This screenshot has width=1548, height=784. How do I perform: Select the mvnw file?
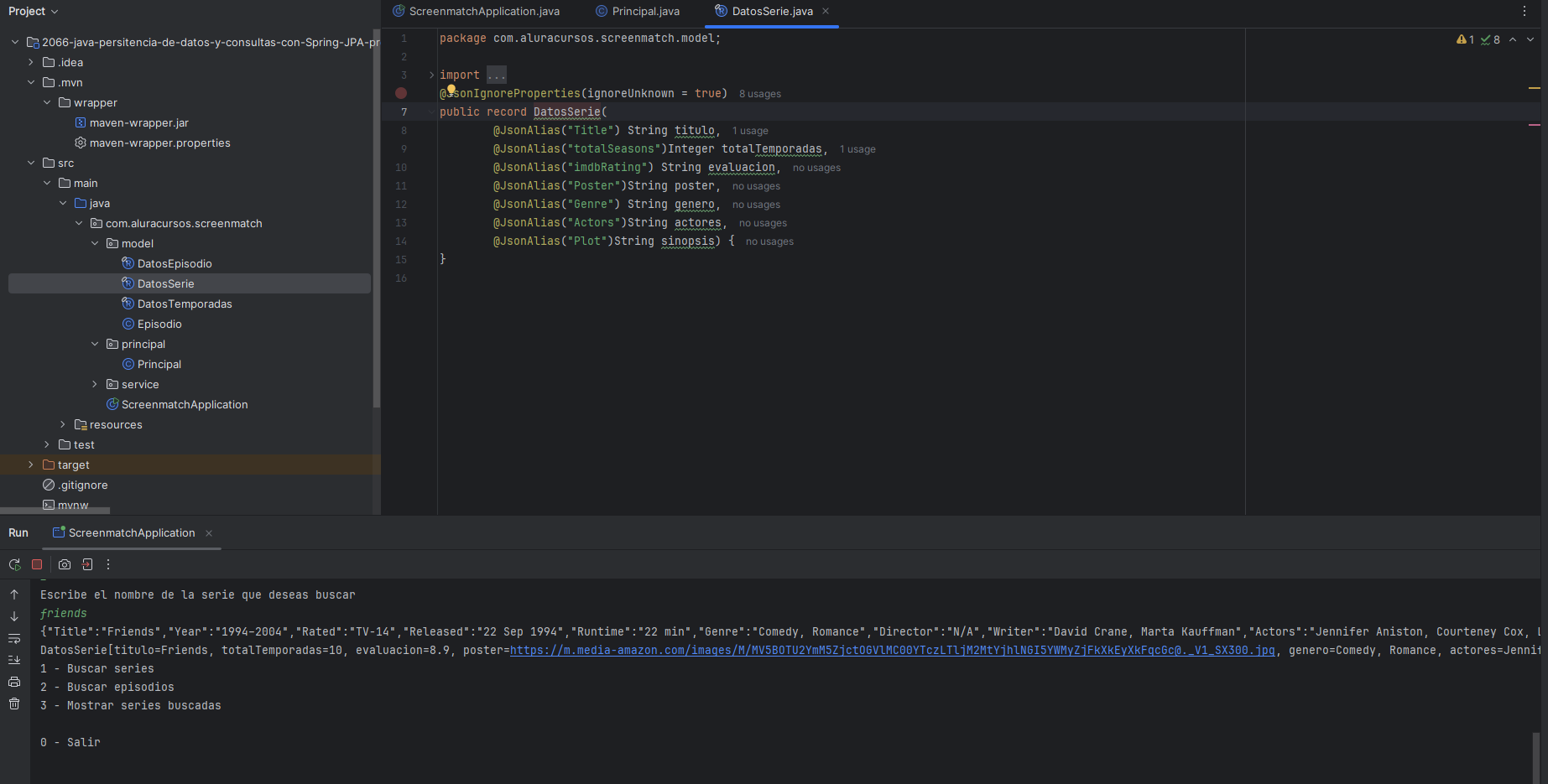(x=65, y=505)
